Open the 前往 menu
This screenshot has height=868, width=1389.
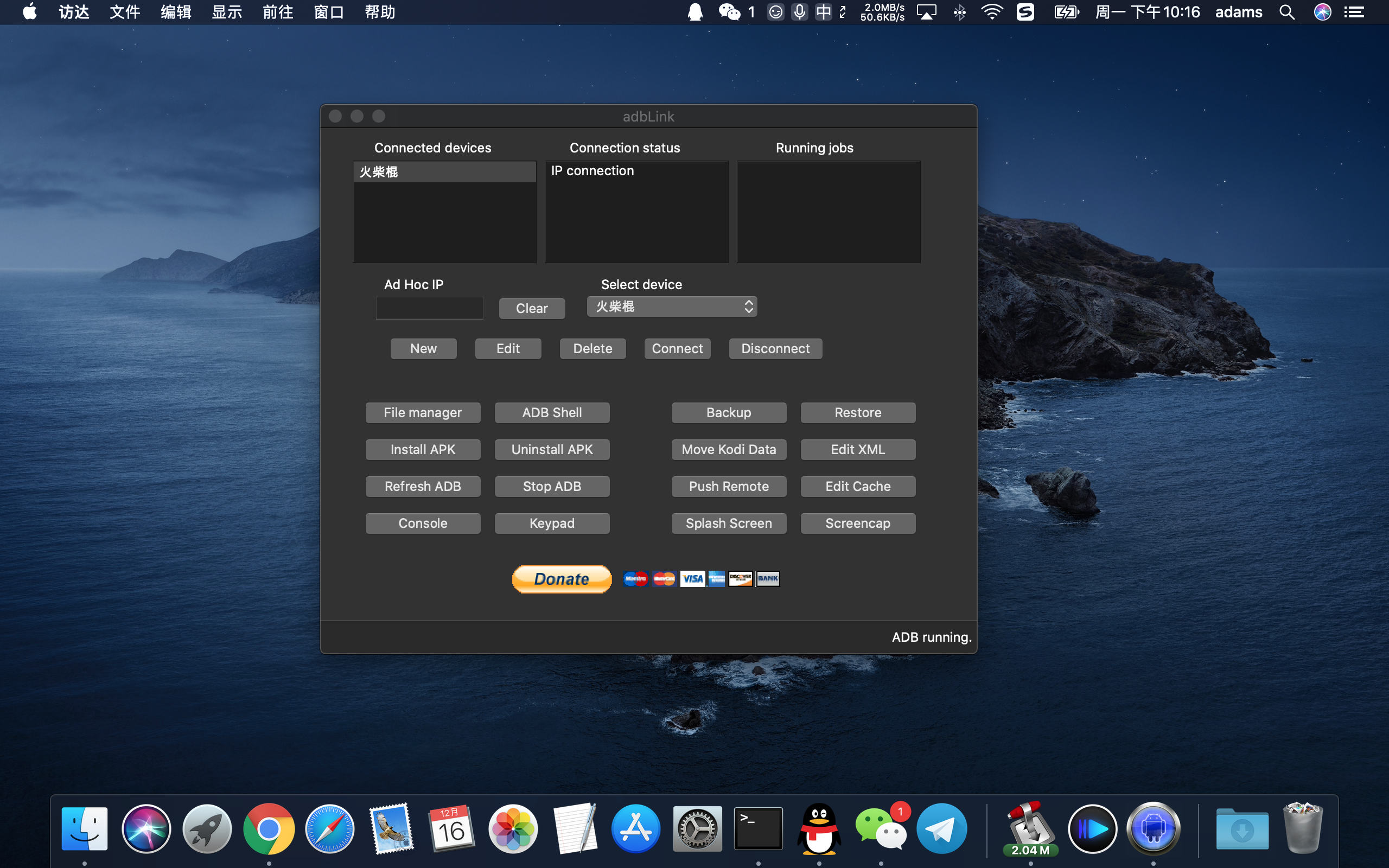pyautogui.click(x=278, y=12)
